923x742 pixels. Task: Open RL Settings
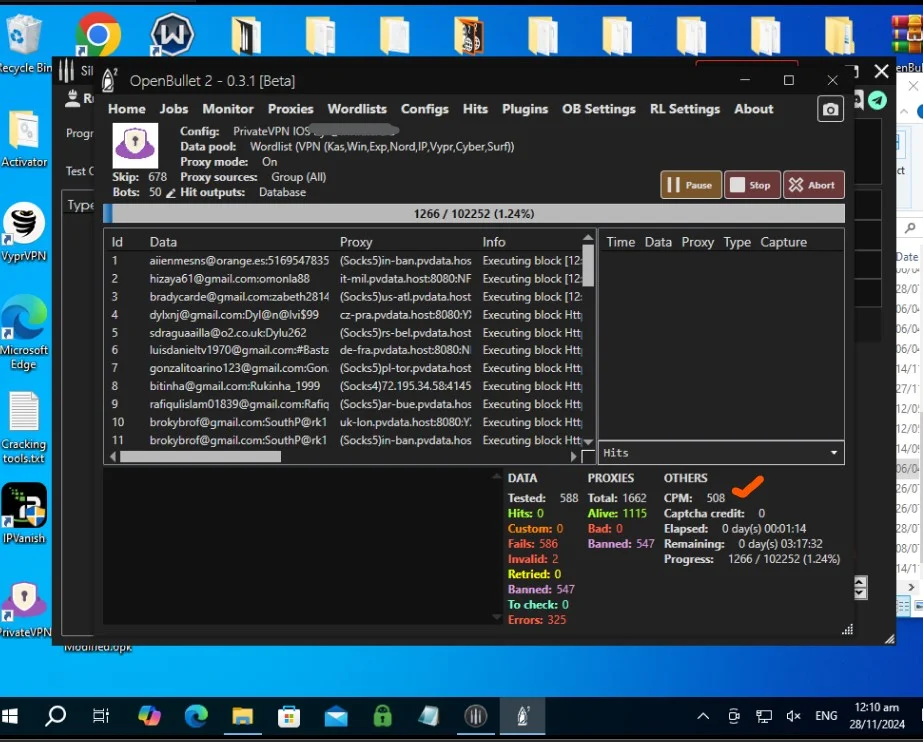point(685,109)
